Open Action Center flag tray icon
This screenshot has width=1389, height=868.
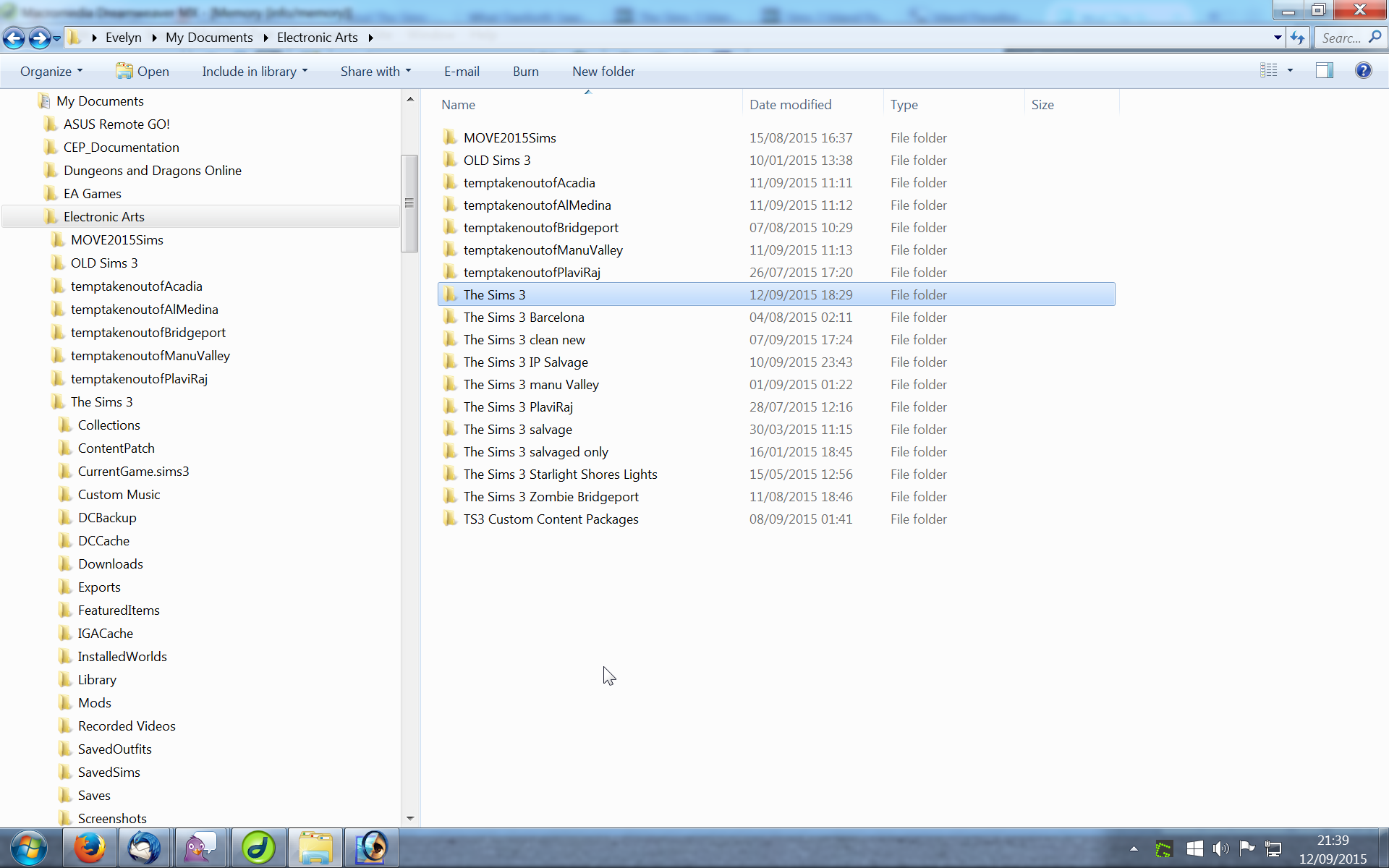(x=1246, y=848)
